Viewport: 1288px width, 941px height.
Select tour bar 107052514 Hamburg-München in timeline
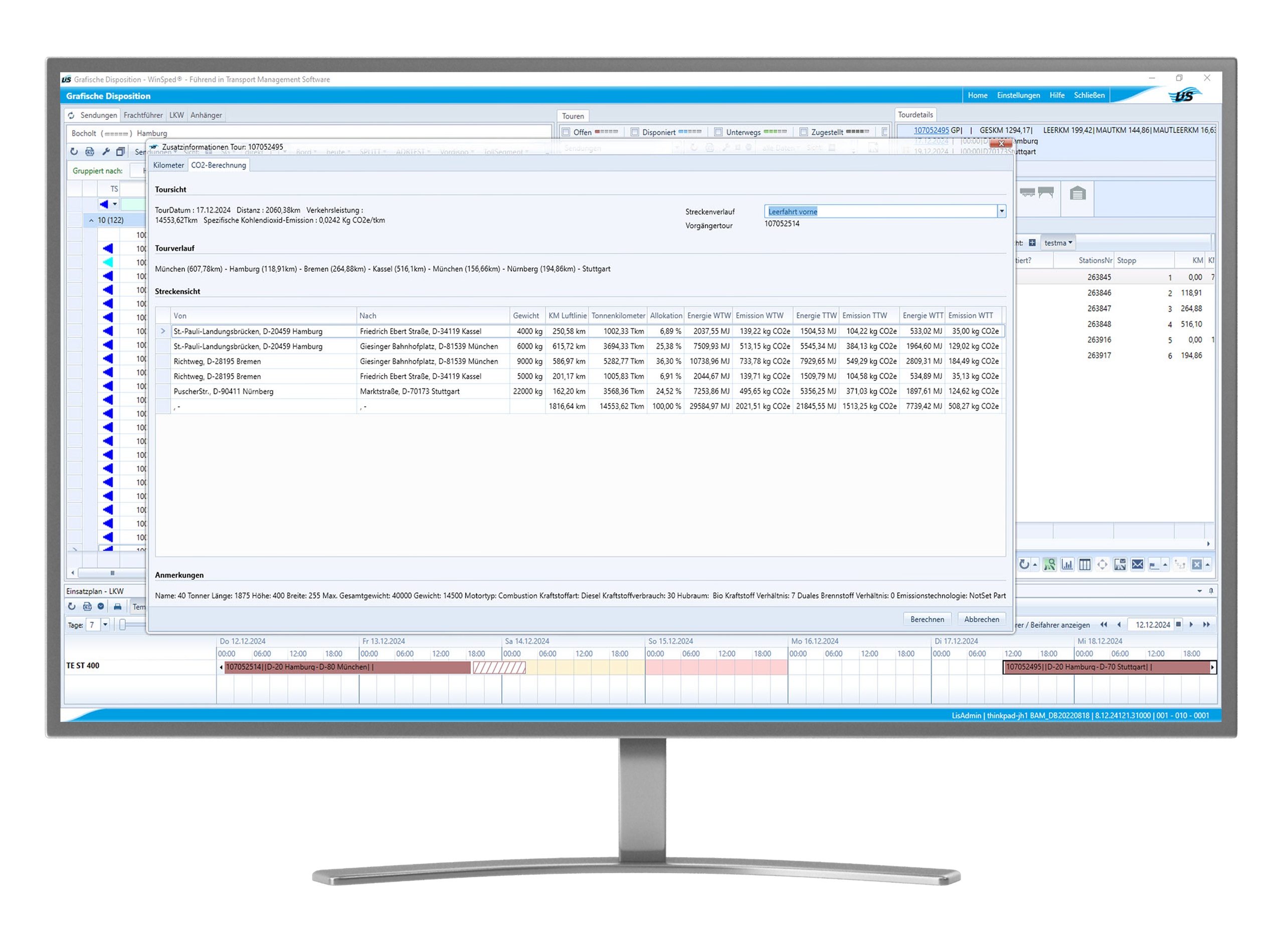click(x=348, y=668)
